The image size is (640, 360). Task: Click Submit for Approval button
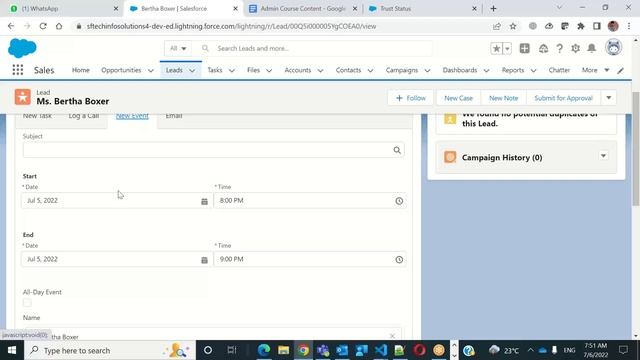(x=563, y=98)
